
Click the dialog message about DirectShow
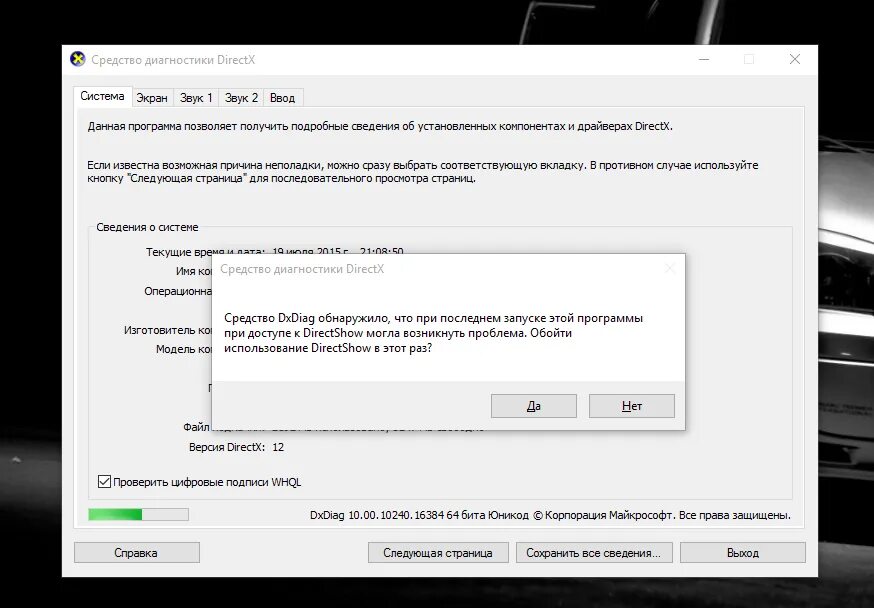coord(433,333)
